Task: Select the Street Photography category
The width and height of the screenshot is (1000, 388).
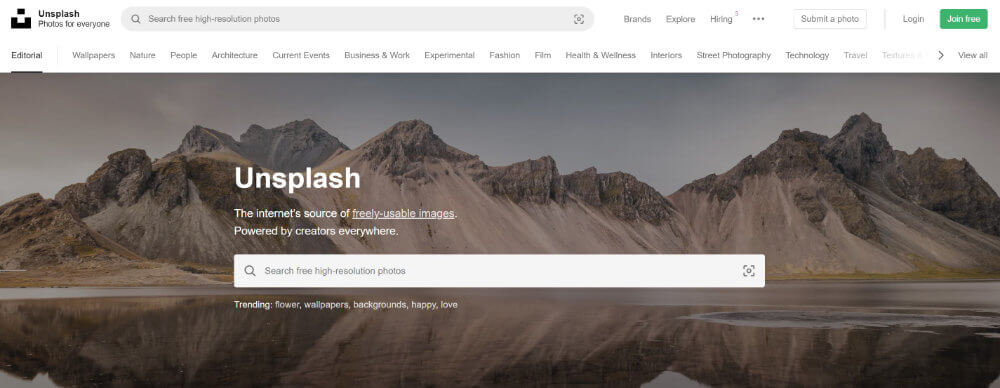Action: [733, 56]
